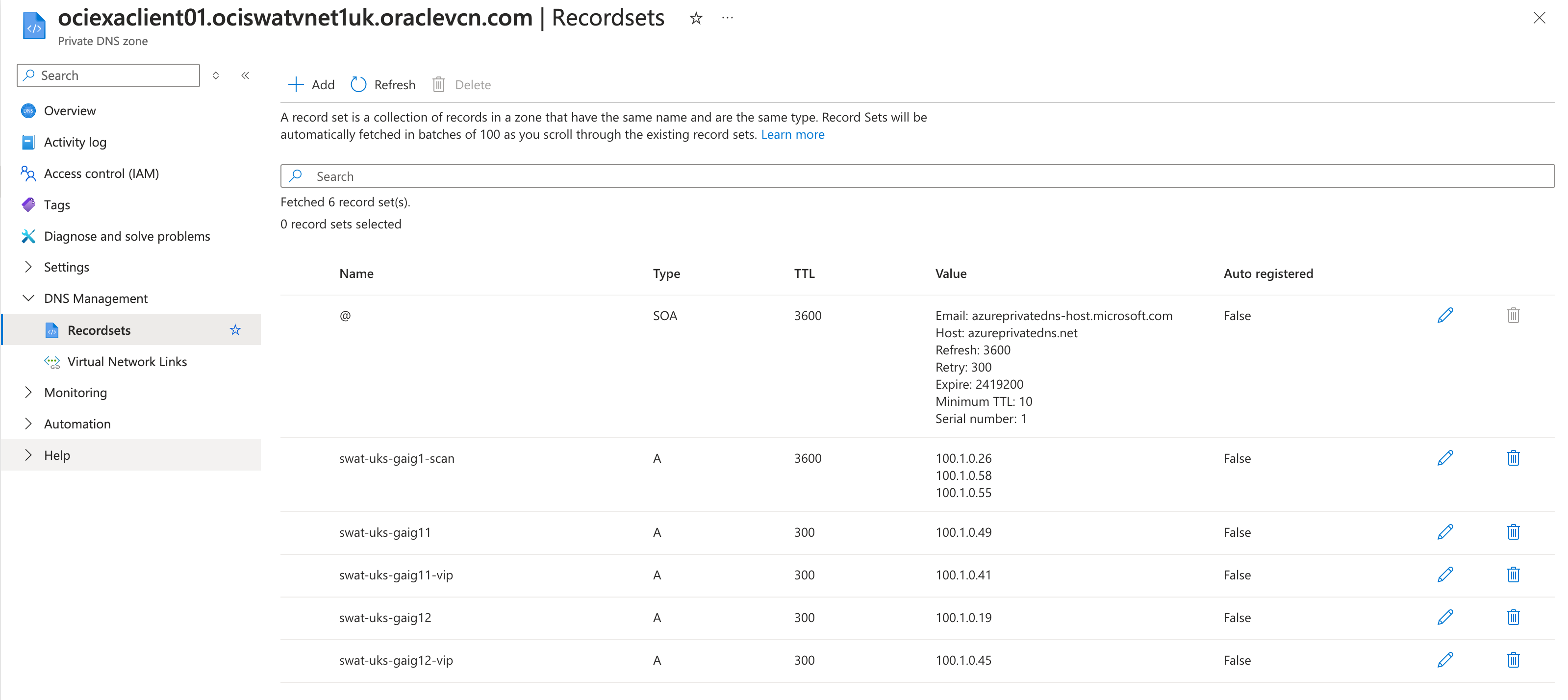
Task: Open more options ellipsis next to Recordsets title
Action: pyautogui.click(x=727, y=18)
